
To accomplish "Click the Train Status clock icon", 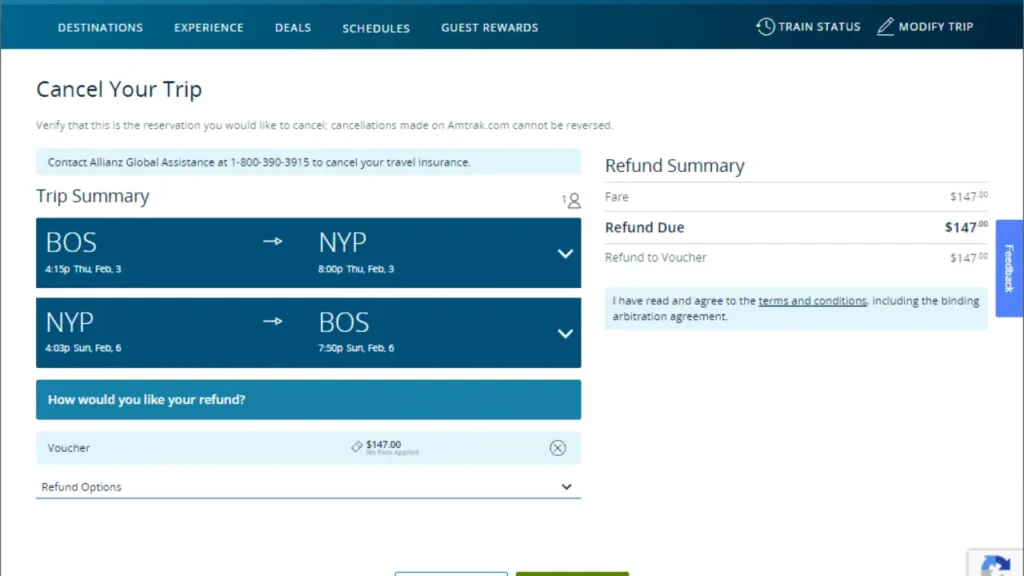I will point(766,26).
